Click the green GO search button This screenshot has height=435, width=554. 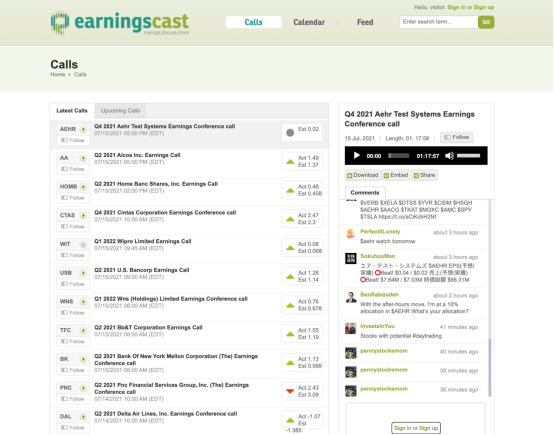[x=486, y=22]
